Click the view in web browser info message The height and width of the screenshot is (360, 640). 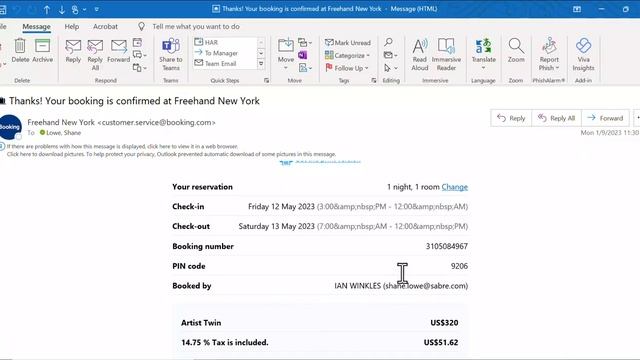122,146
